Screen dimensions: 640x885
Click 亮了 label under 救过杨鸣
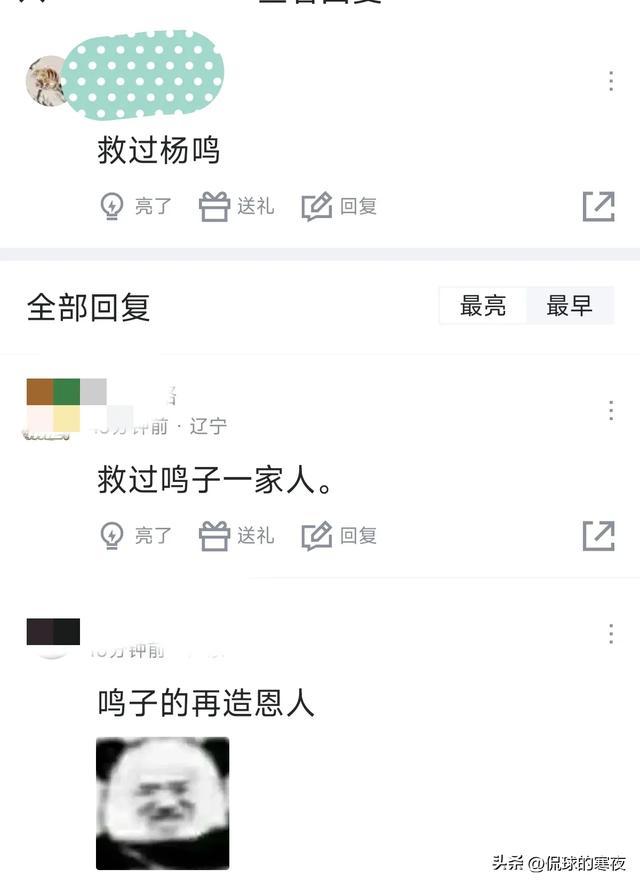[x=153, y=207]
